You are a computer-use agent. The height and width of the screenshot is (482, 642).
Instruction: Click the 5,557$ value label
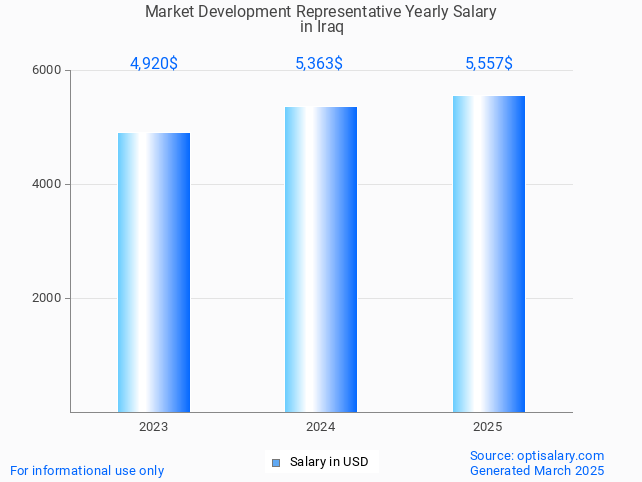click(x=489, y=63)
